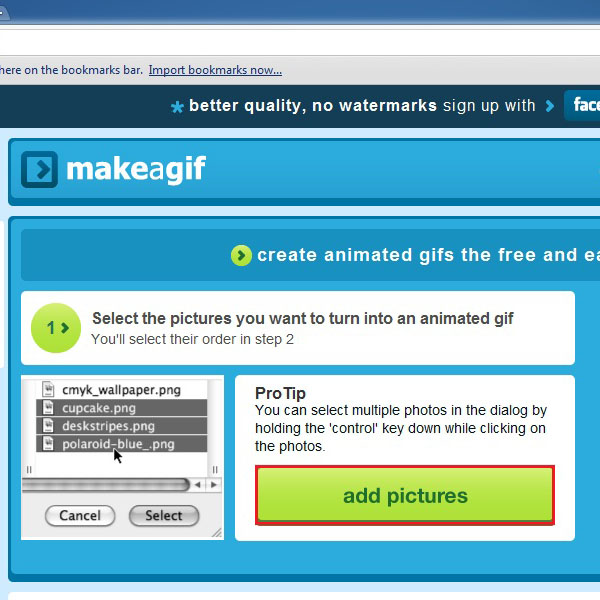Click the left column divider handle in file dialog
The image size is (600, 600).
coord(29,470)
